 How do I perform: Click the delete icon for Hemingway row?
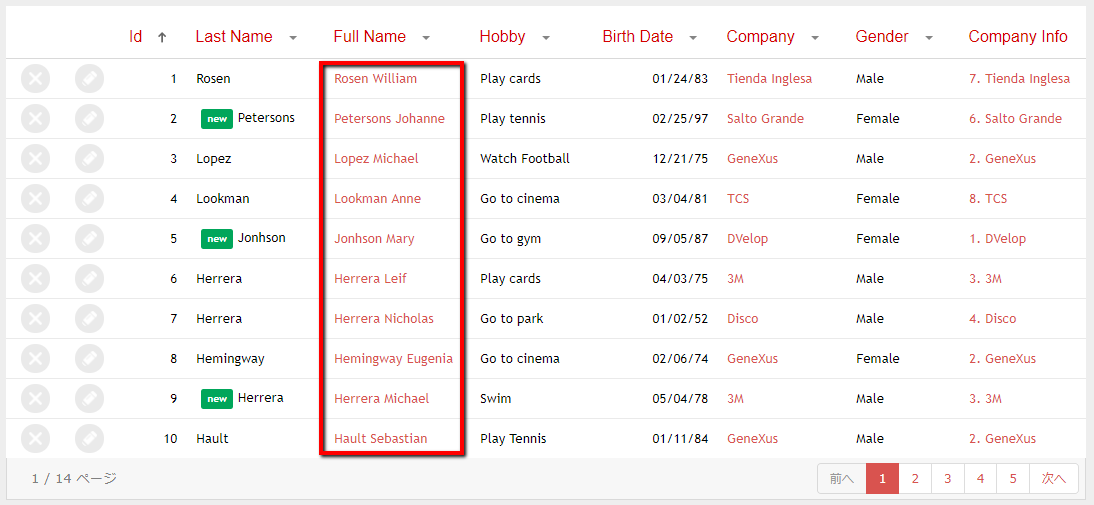[x=35, y=359]
